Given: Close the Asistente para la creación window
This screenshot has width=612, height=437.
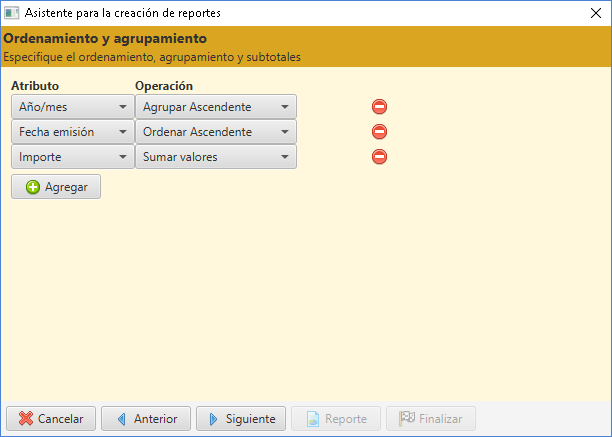Looking at the screenshot, I should [x=596, y=13].
